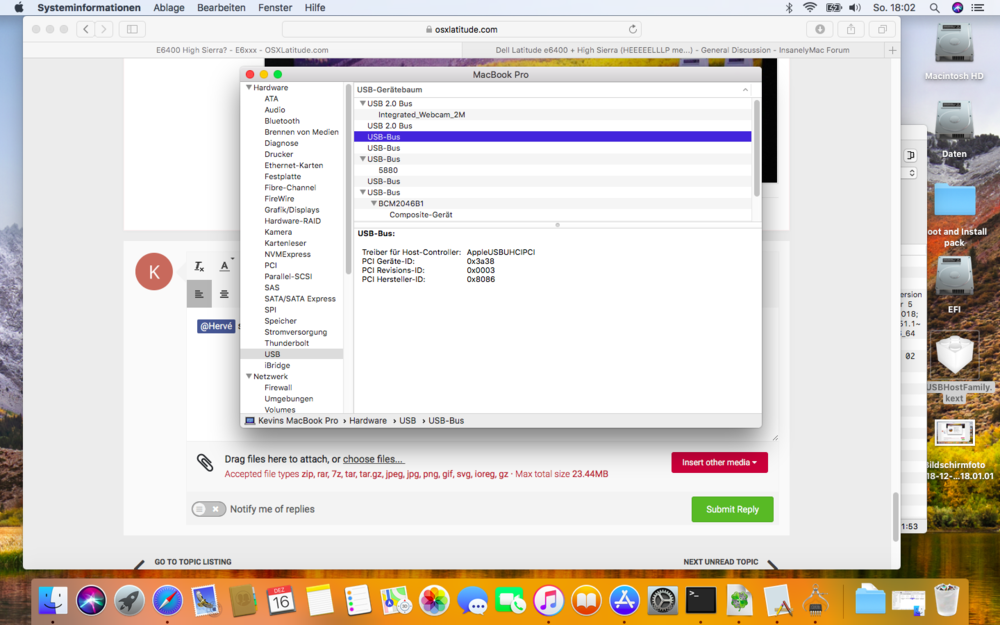1000x625 pixels.
Task: Click System Information chip icon in dock
Action: (815, 601)
